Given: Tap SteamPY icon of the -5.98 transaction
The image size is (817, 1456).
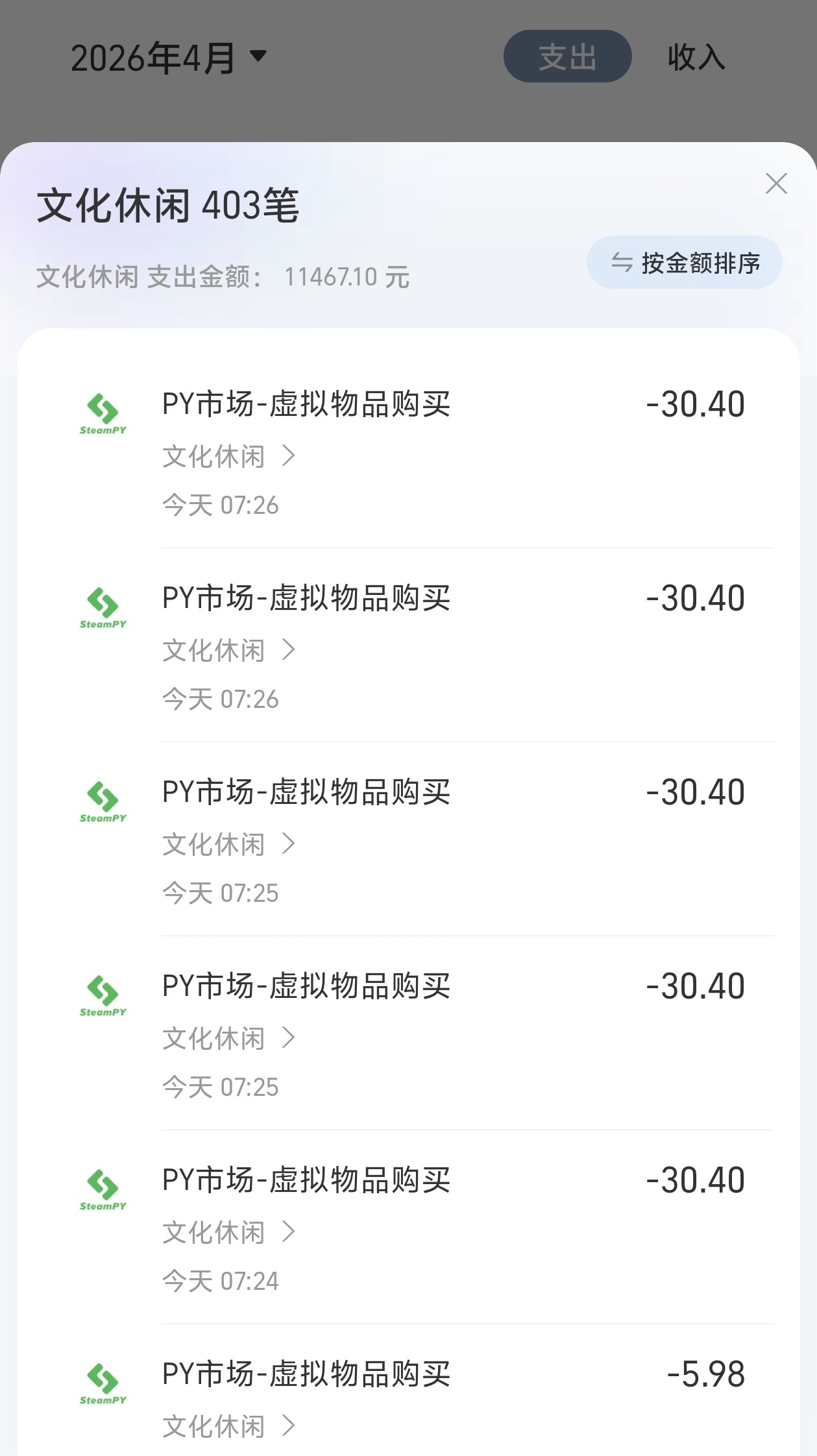Looking at the screenshot, I should 103,1383.
